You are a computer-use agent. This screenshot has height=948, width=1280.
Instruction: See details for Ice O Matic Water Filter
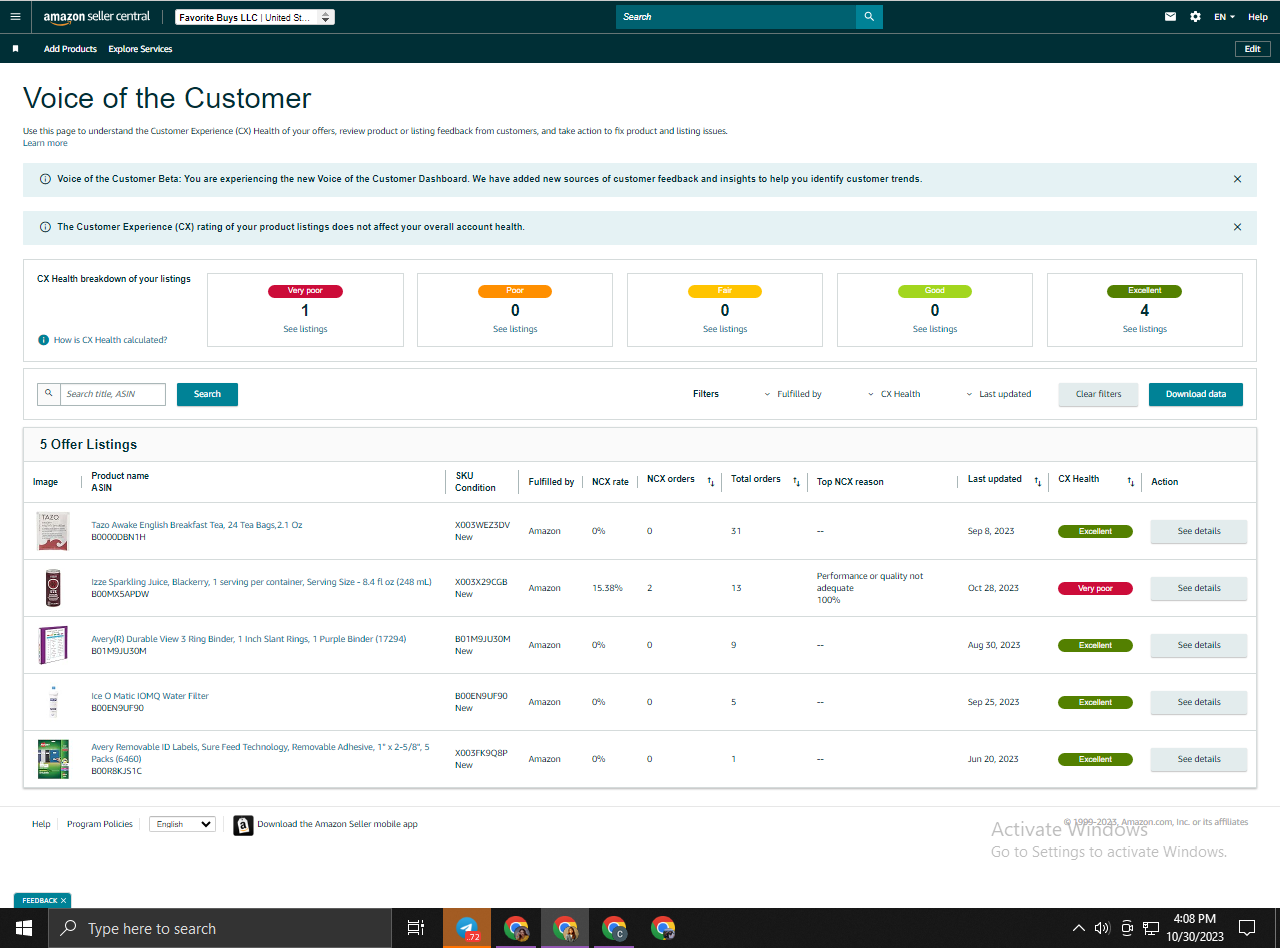point(1199,702)
